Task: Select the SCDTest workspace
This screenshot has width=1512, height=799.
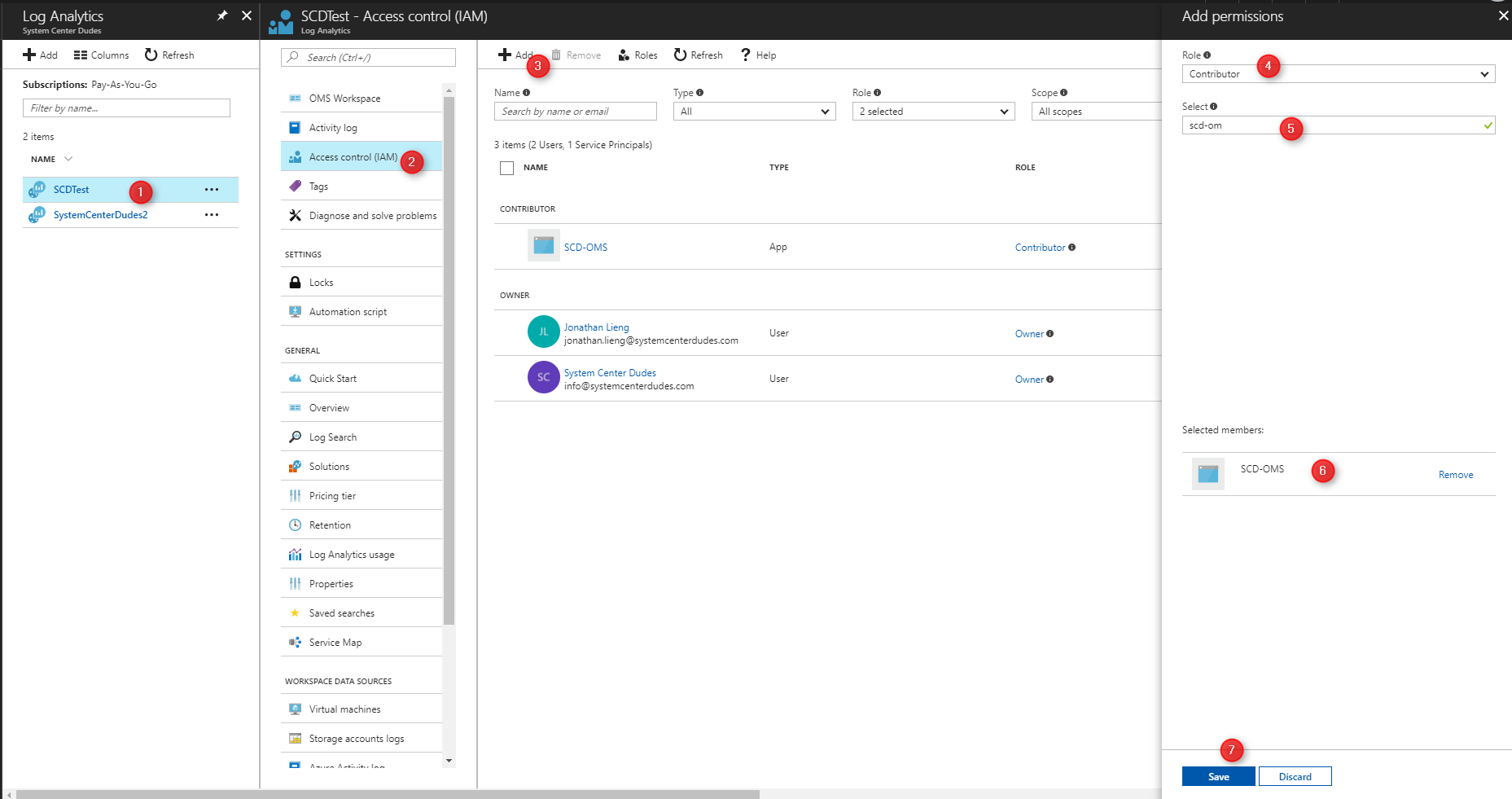Action: (72, 189)
